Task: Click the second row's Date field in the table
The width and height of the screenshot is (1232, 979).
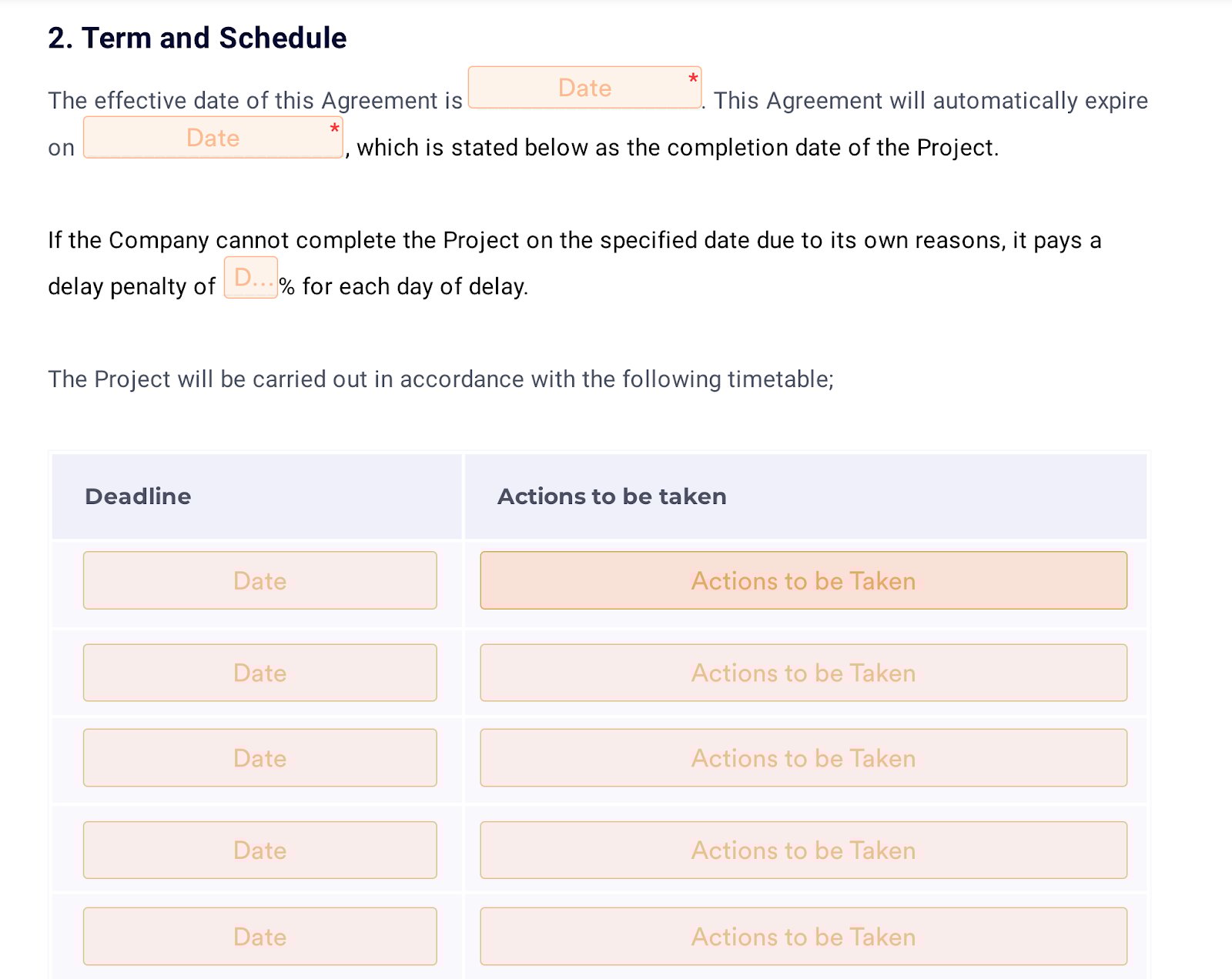Action: coord(259,673)
